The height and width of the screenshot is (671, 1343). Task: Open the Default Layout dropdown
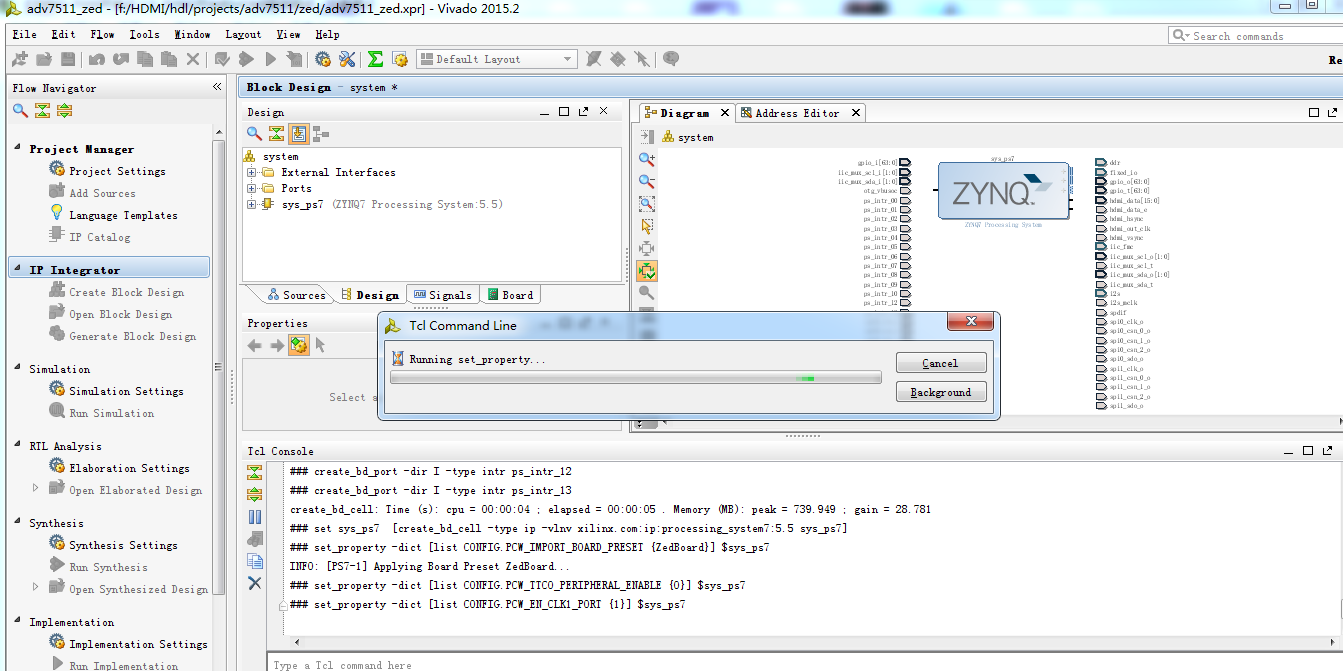[x=497, y=59]
